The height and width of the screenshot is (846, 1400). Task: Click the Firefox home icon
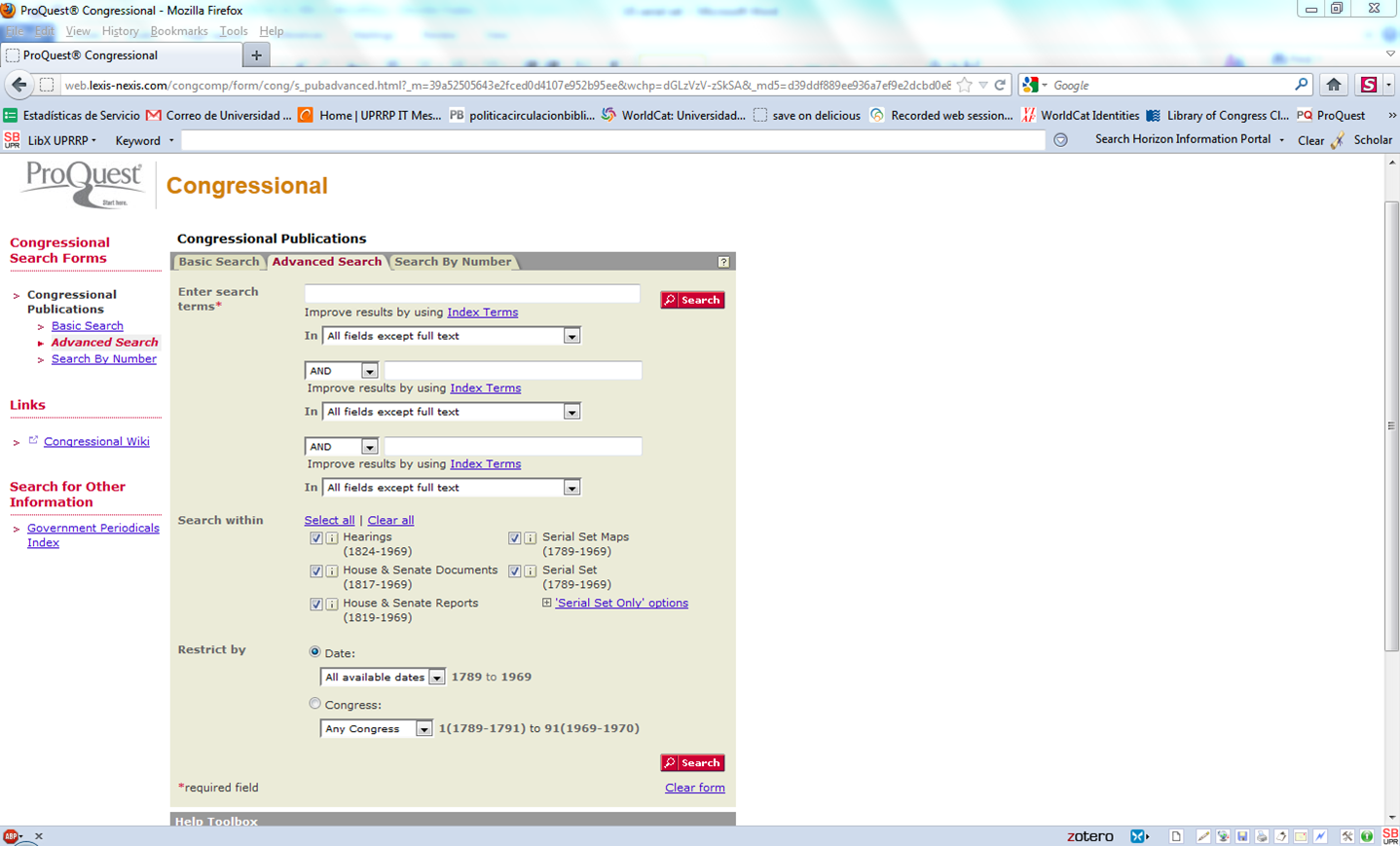coord(1333,85)
